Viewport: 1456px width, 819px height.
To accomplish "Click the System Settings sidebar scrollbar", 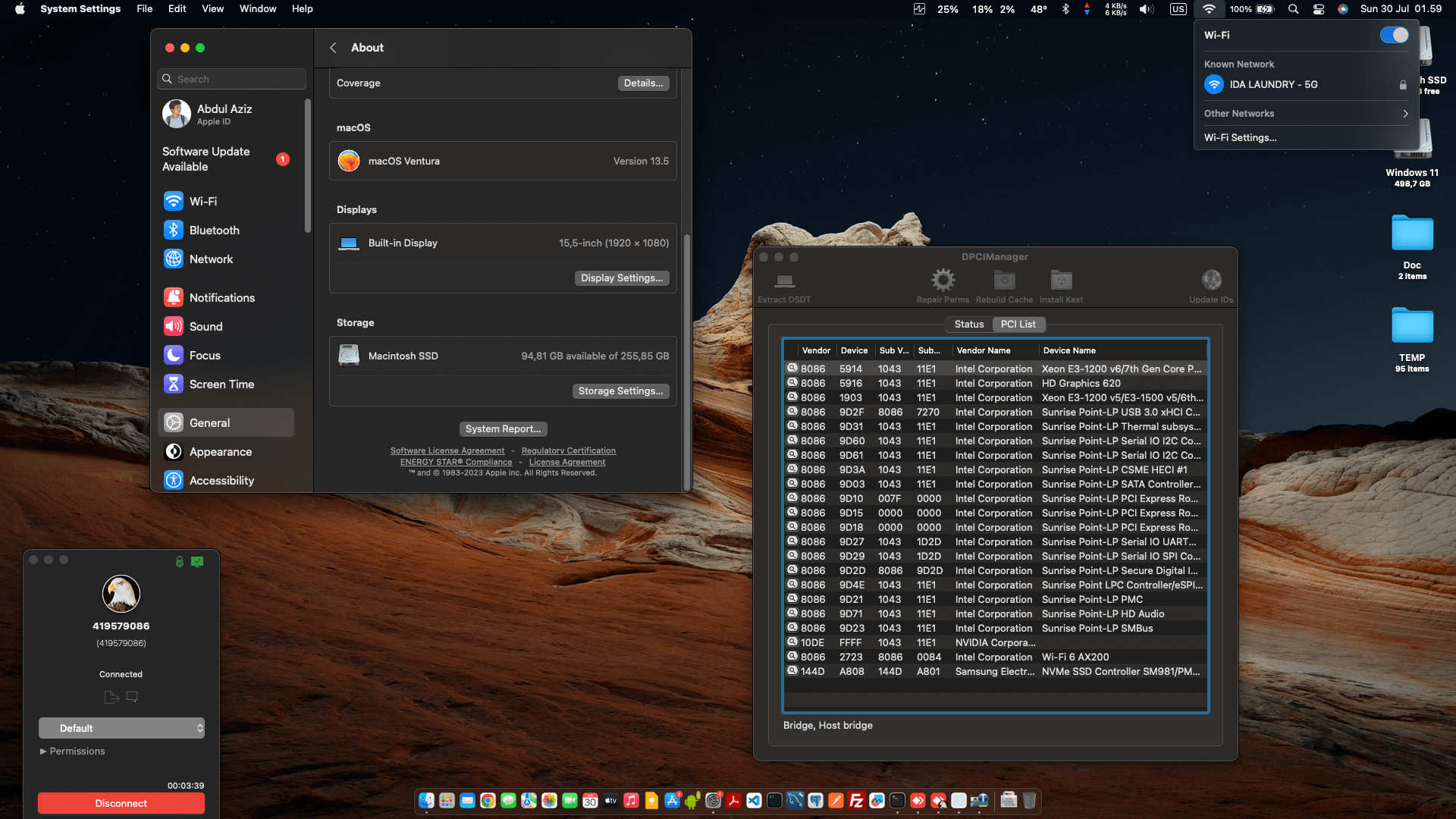I will click(308, 165).
